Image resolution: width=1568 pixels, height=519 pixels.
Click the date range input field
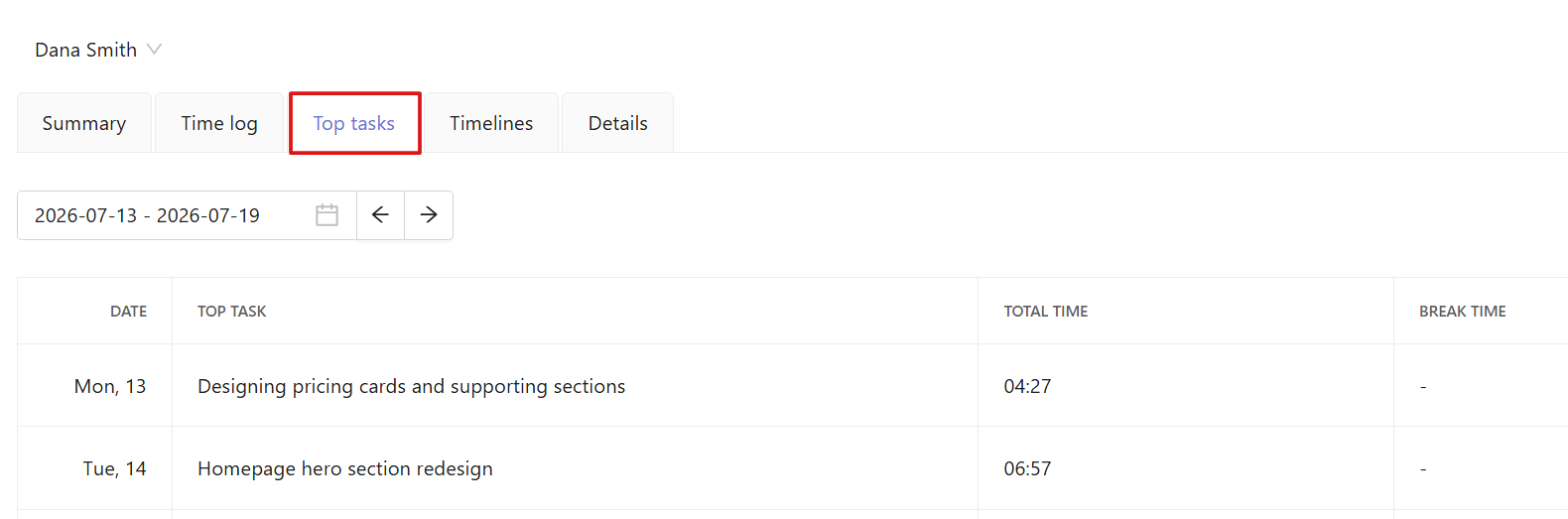point(187,215)
